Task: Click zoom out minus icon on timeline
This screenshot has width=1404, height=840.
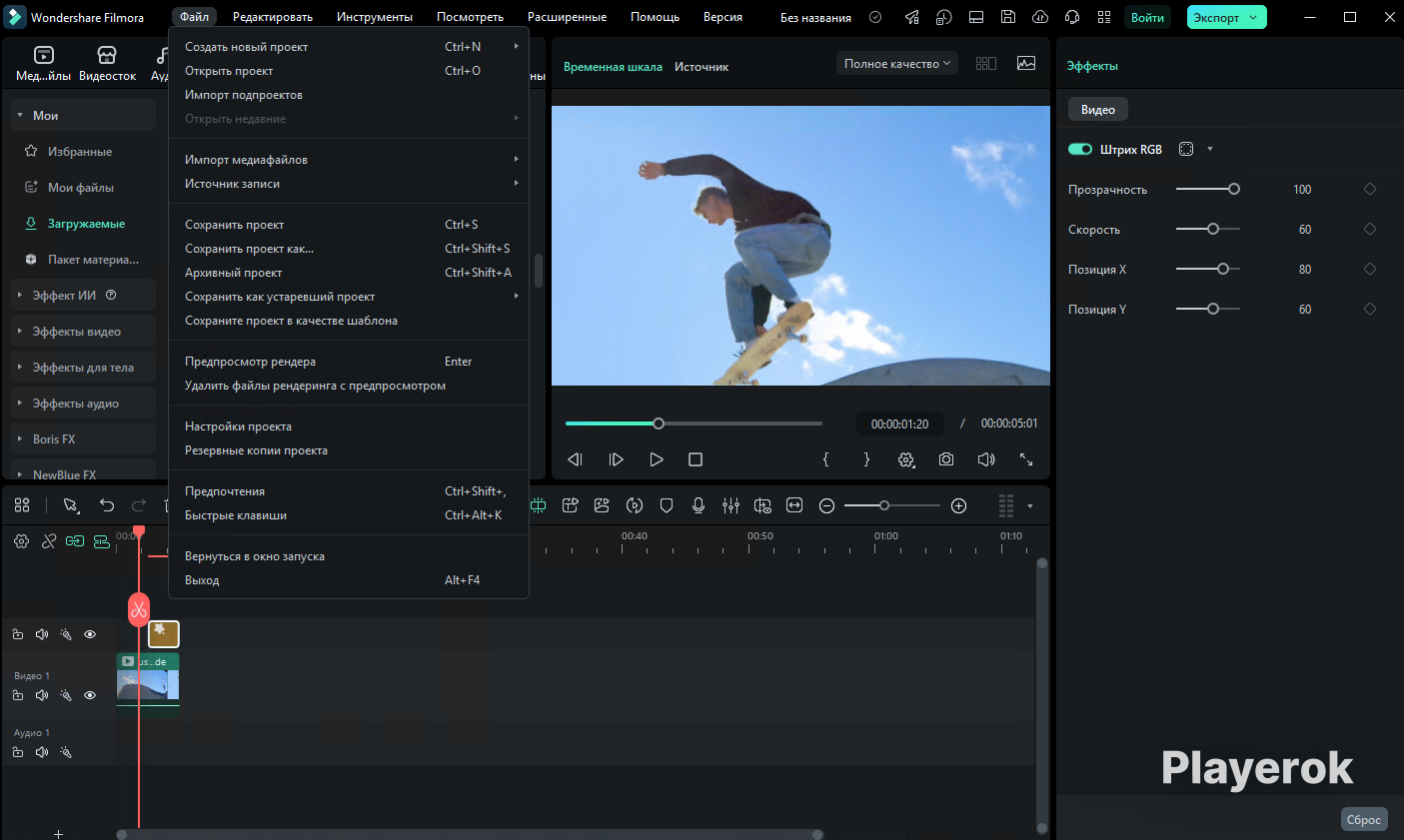Action: pyautogui.click(x=826, y=505)
